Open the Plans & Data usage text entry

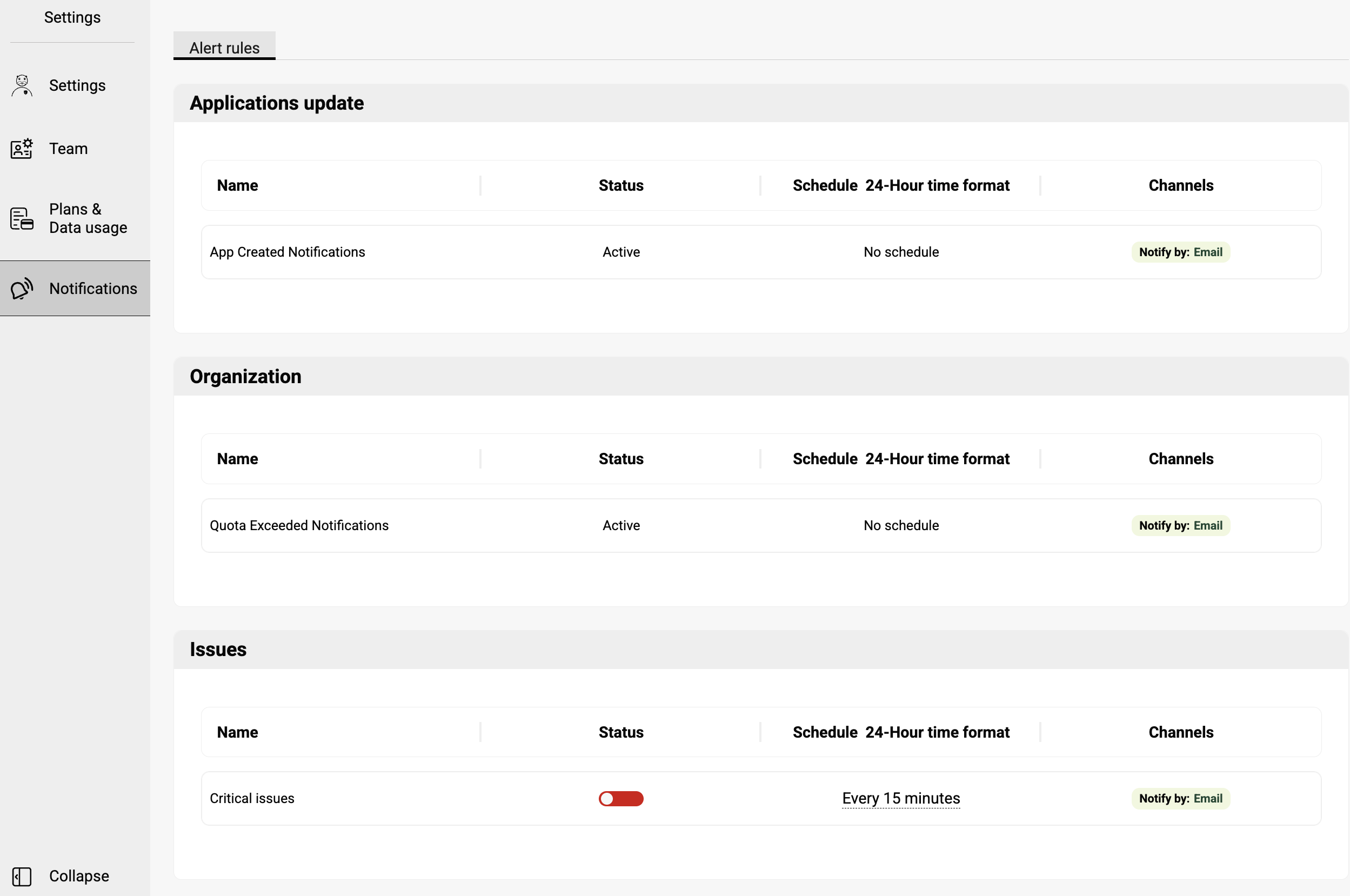coord(88,218)
